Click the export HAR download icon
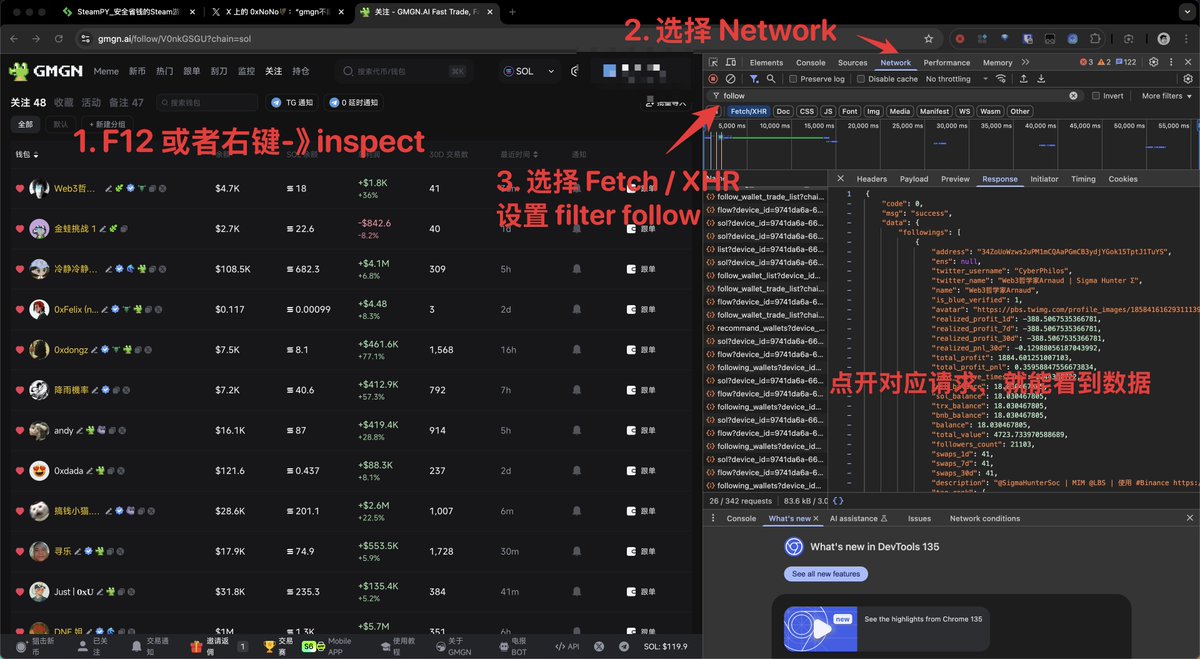 [x=1043, y=79]
